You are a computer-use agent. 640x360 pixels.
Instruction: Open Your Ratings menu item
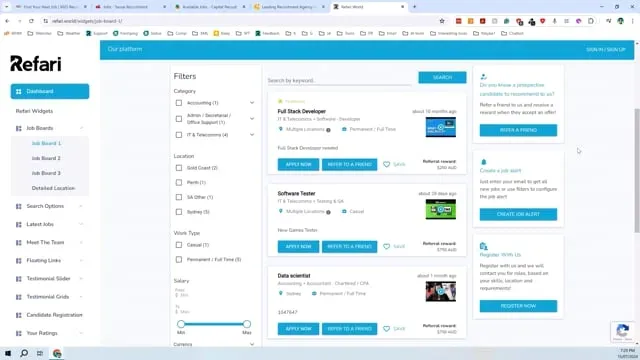[x=42, y=333]
